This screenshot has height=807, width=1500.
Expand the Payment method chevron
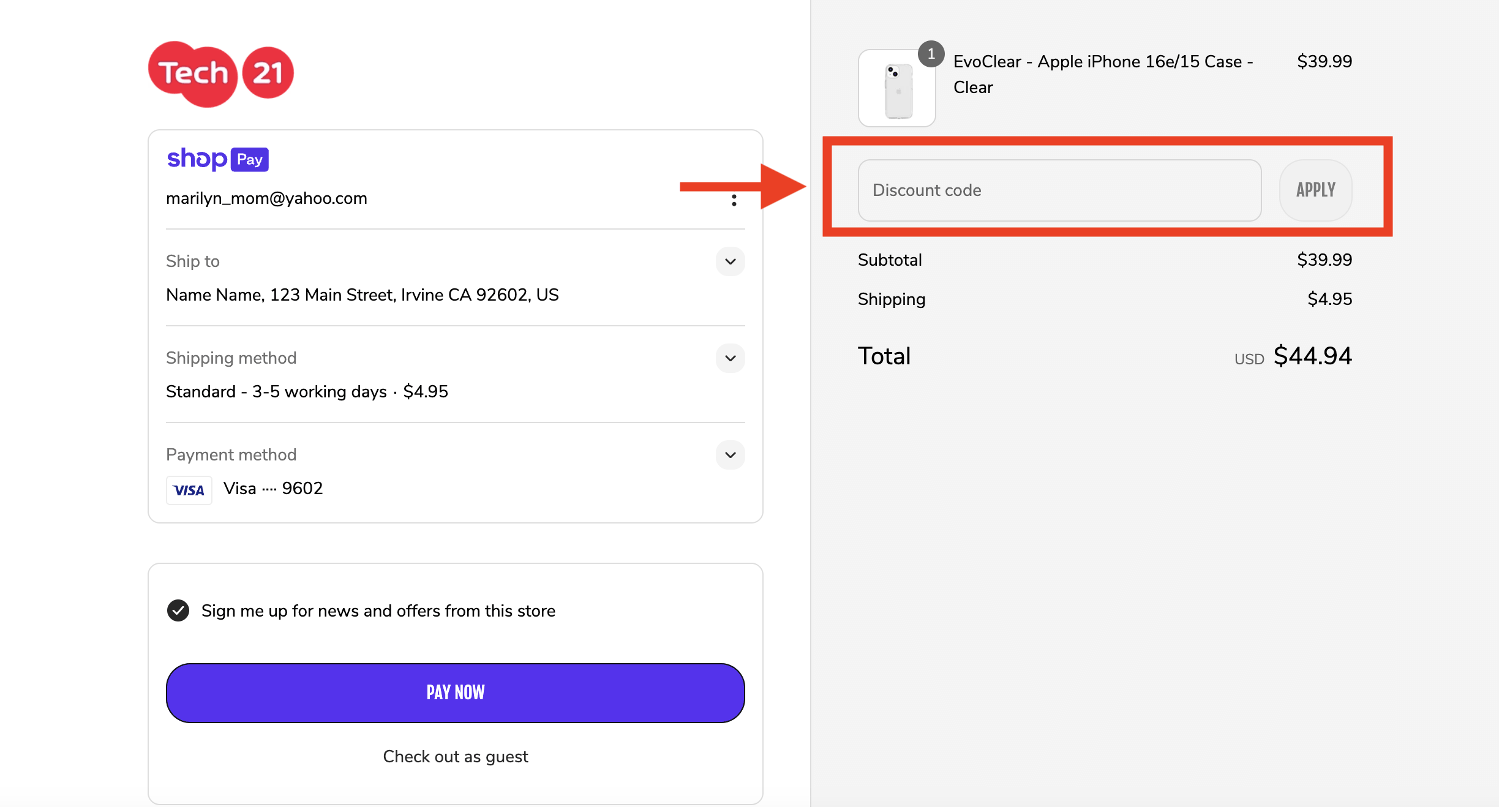pos(731,455)
